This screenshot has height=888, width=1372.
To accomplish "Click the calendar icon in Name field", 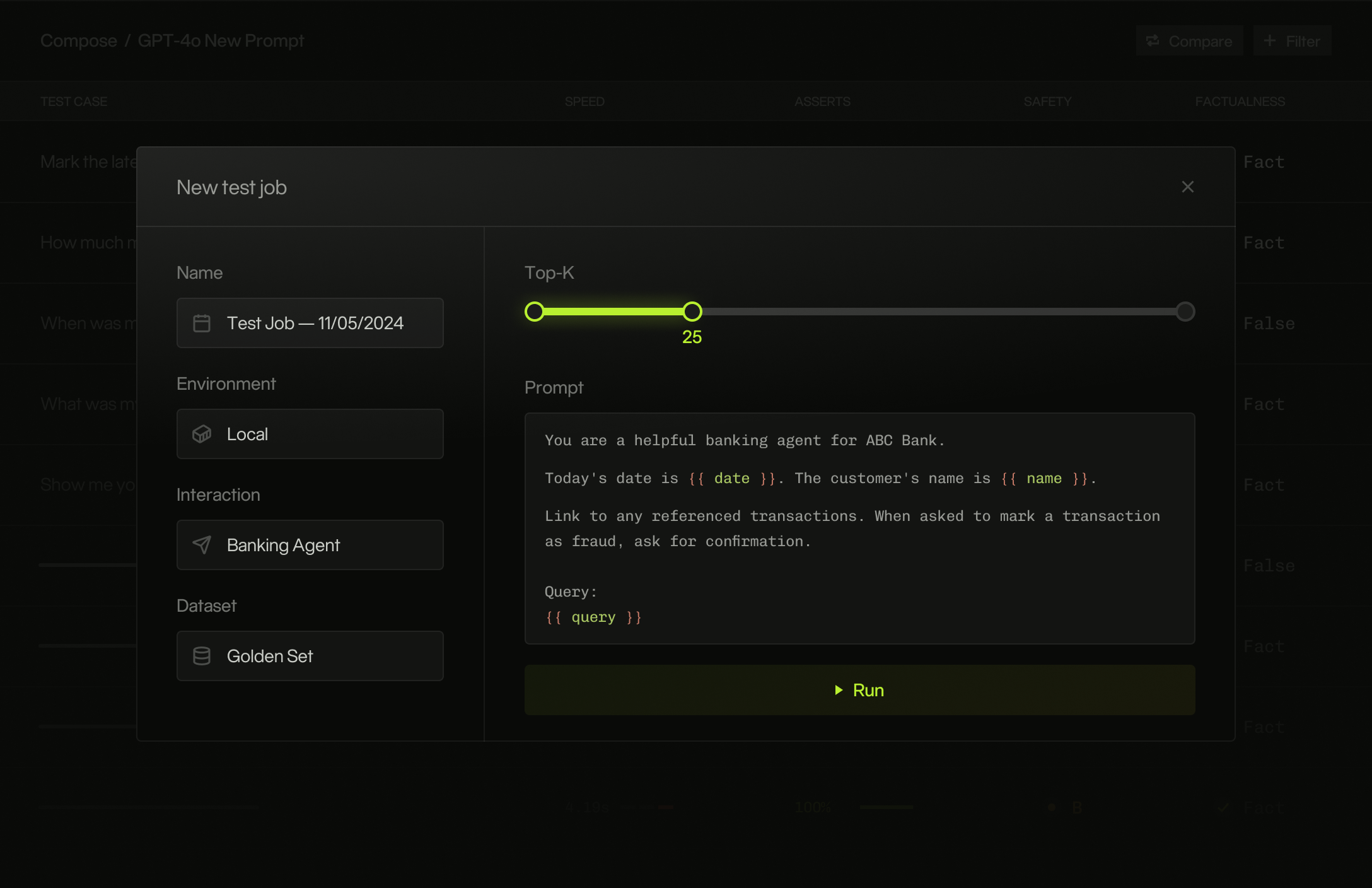I will click(x=202, y=323).
